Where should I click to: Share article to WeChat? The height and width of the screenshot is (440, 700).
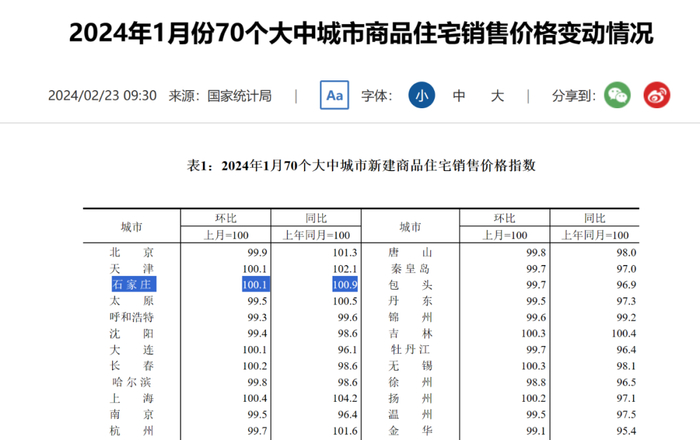[x=617, y=95]
